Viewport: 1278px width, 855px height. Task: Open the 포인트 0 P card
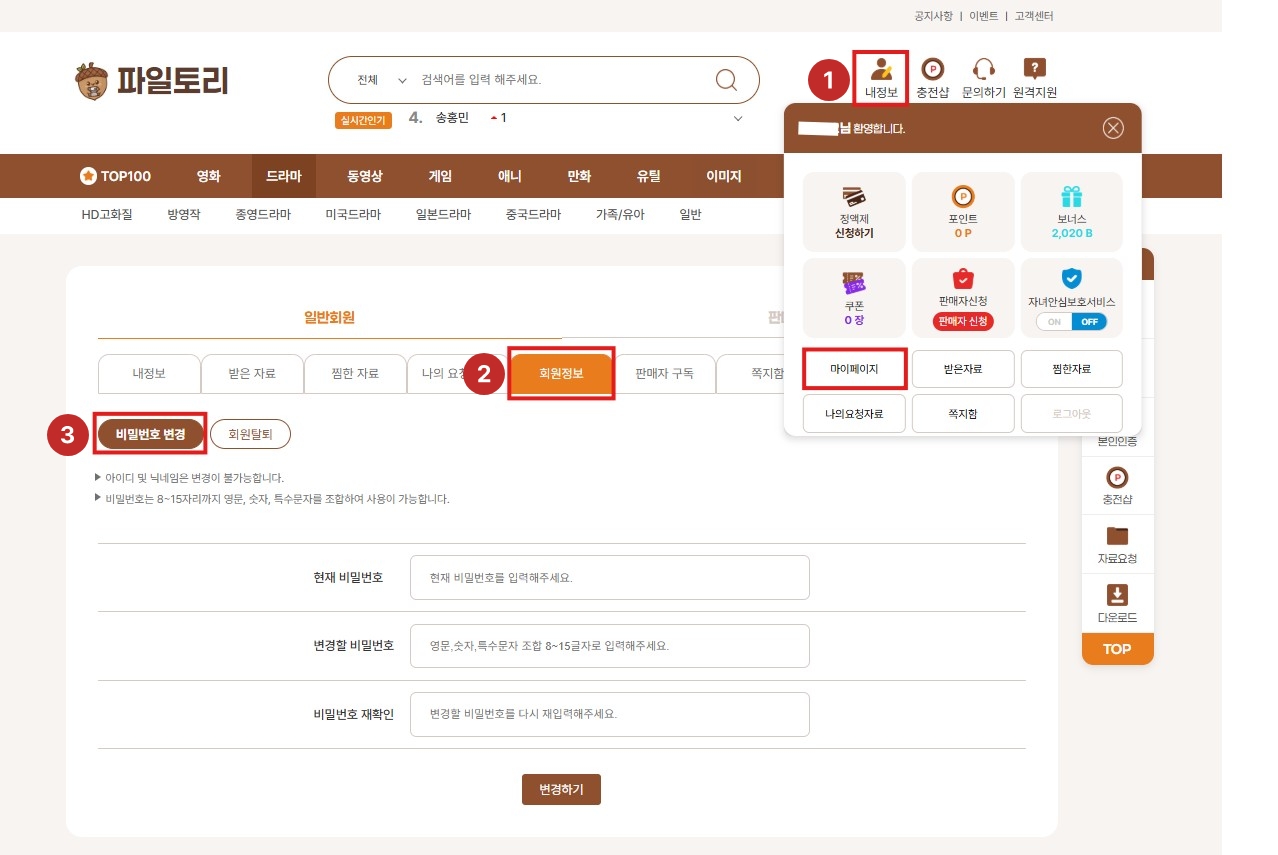[x=963, y=212]
